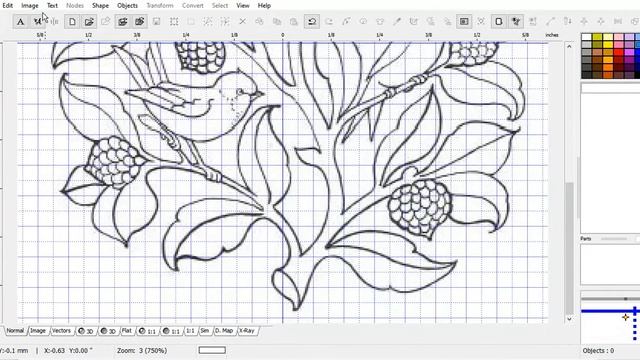Toggle the highlighted filled-rectangle view icon
Image resolution: width=640 pixels, height=360 pixels.
(x=464, y=22)
